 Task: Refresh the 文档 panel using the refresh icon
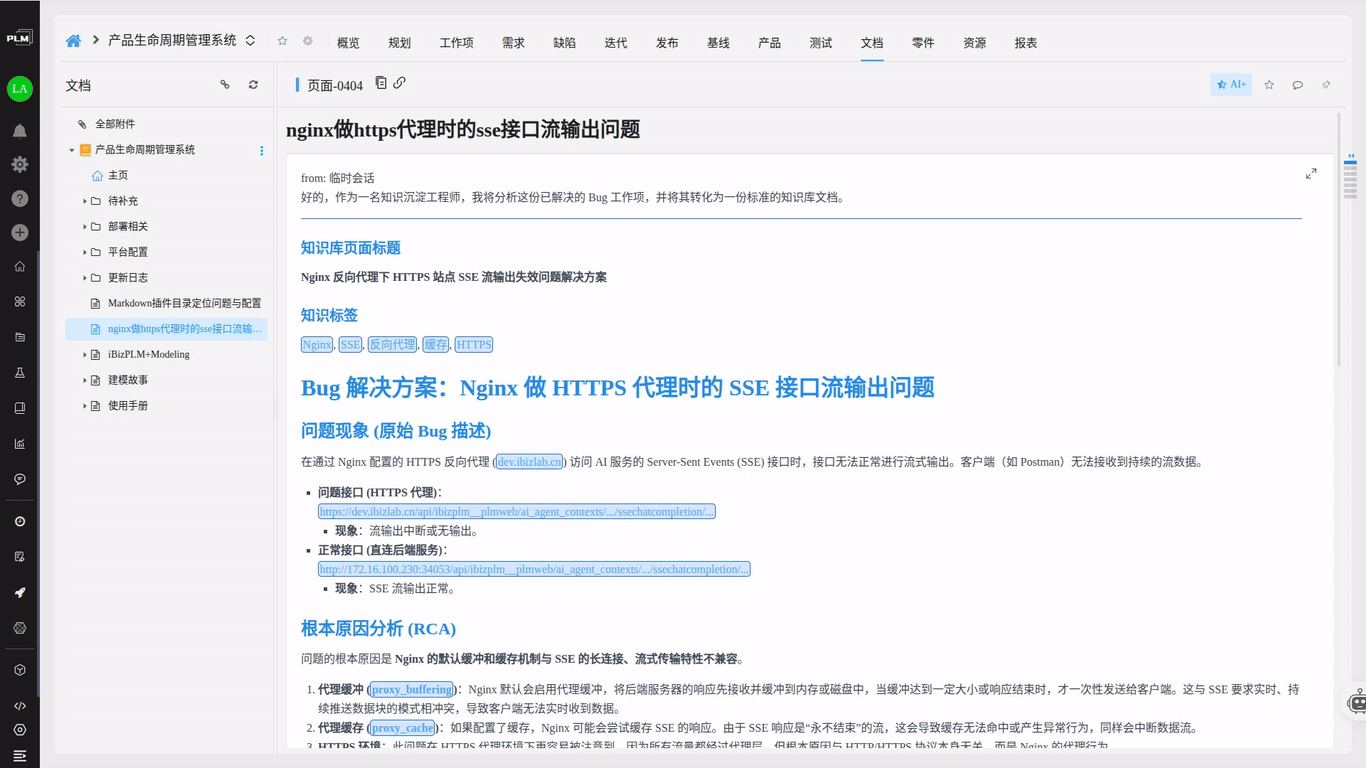tap(253, 85)
